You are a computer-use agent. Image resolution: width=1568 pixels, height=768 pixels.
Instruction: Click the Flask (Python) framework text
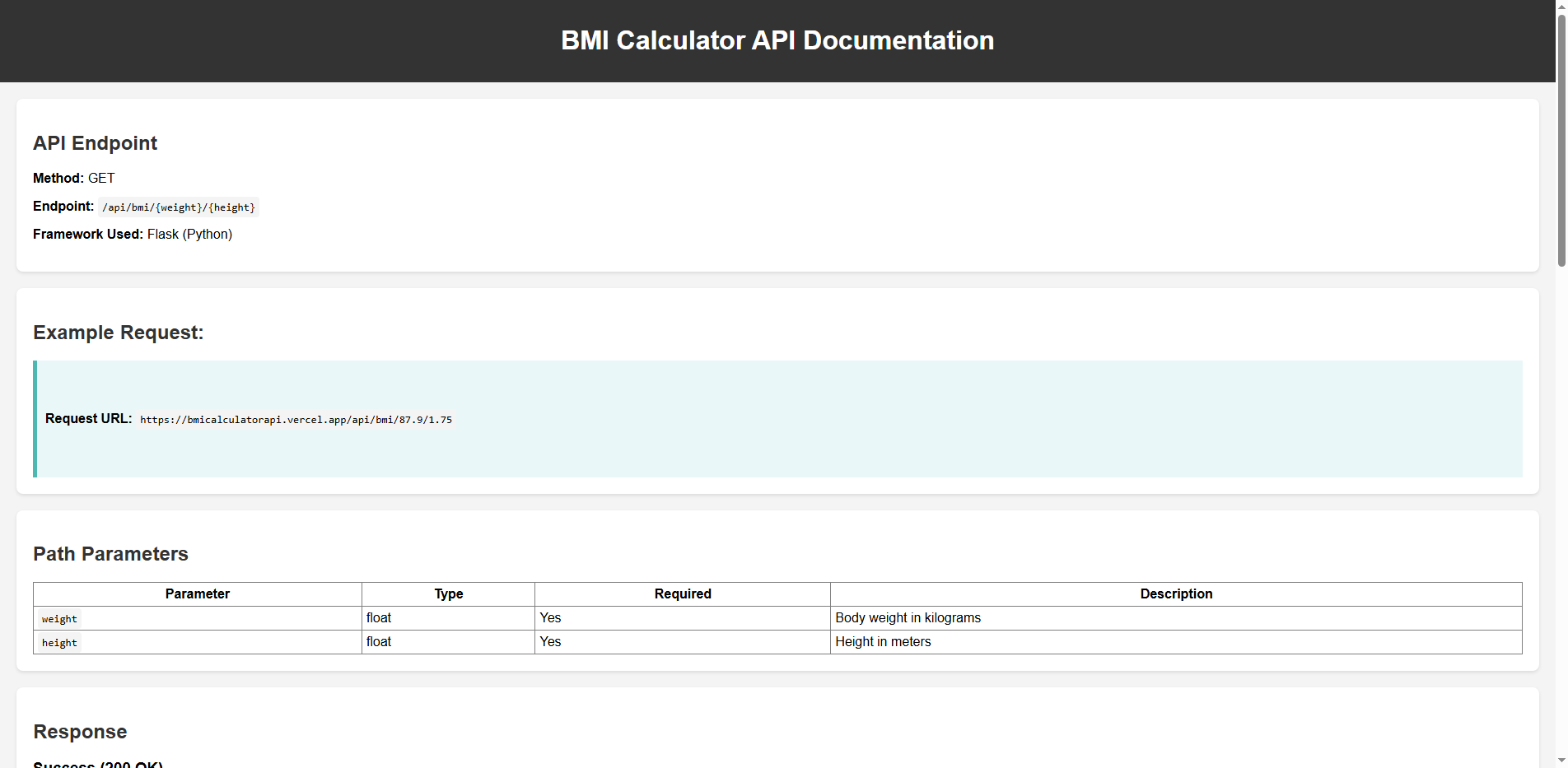[x=189, y=234]
